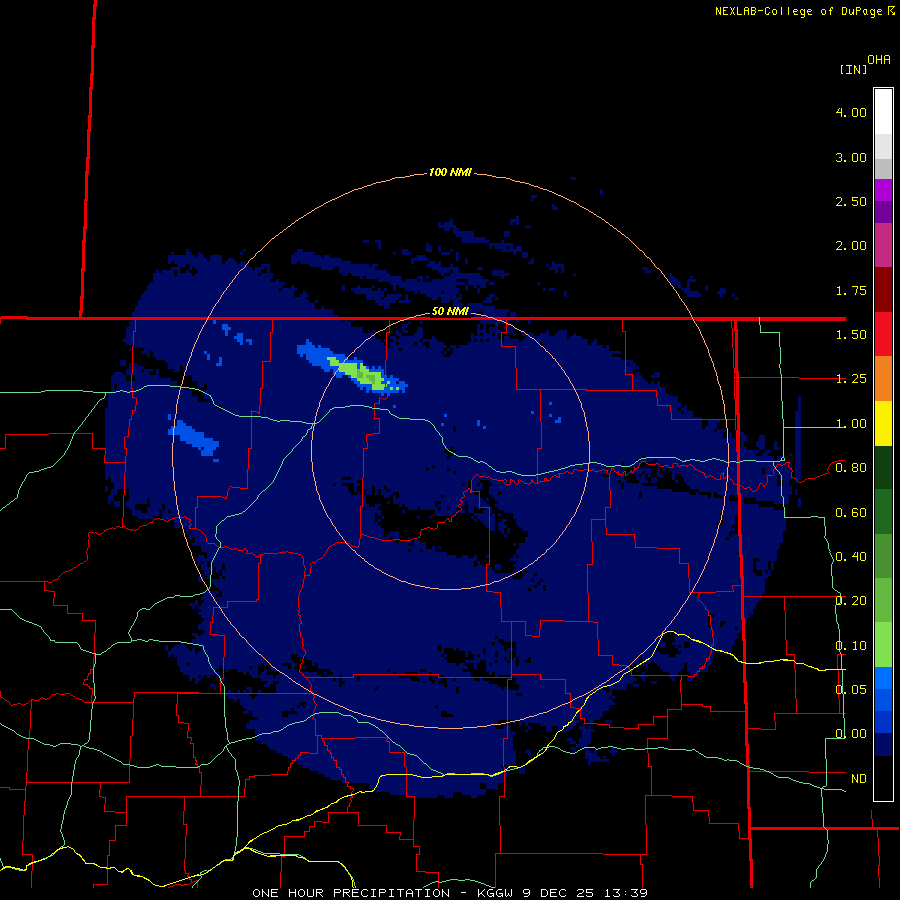Pick the darkest green legend swatch
900x900 pixels.
click(883, 468)
